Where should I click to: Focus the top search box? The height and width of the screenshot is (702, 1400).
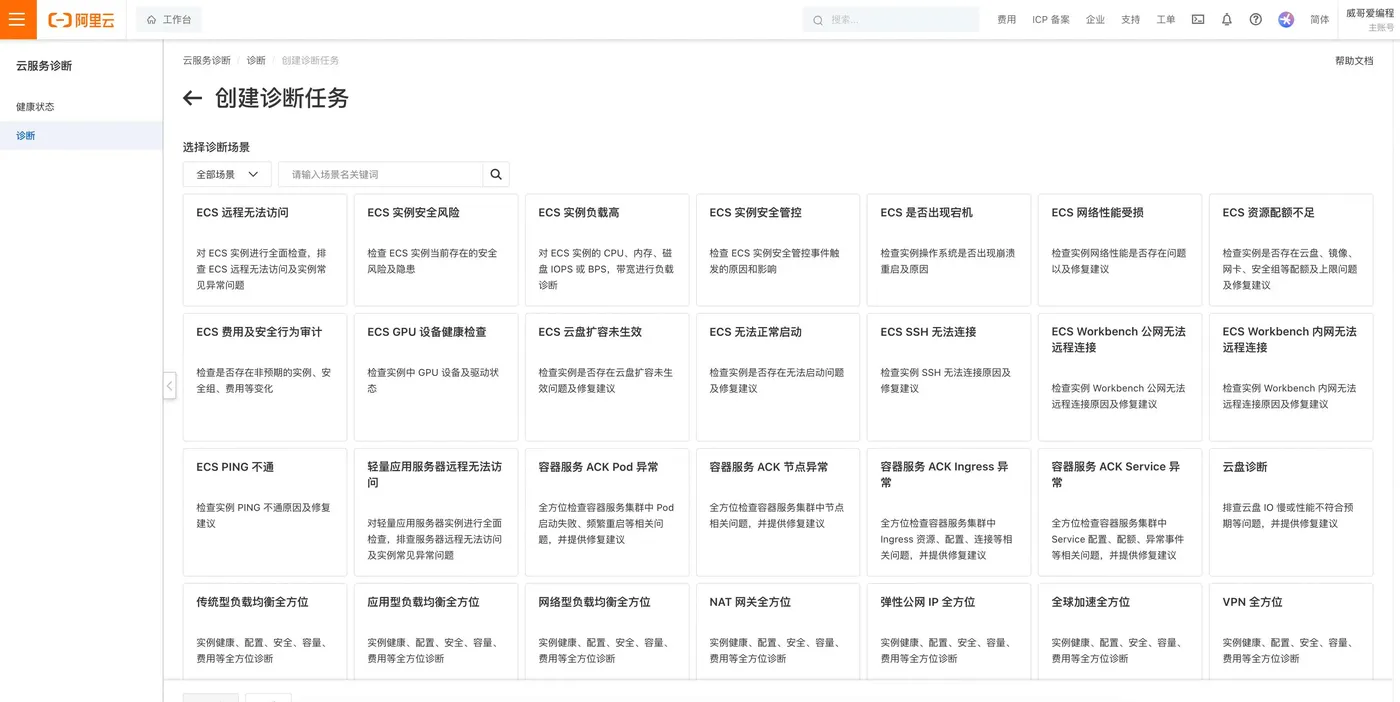tap(891, 19)
